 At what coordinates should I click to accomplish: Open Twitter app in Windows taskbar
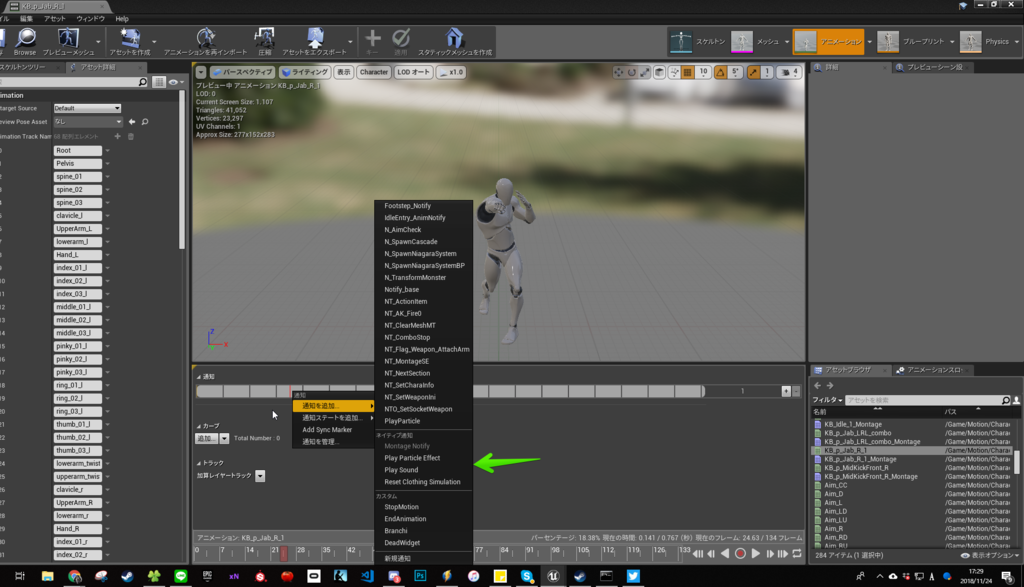[633, 576]
